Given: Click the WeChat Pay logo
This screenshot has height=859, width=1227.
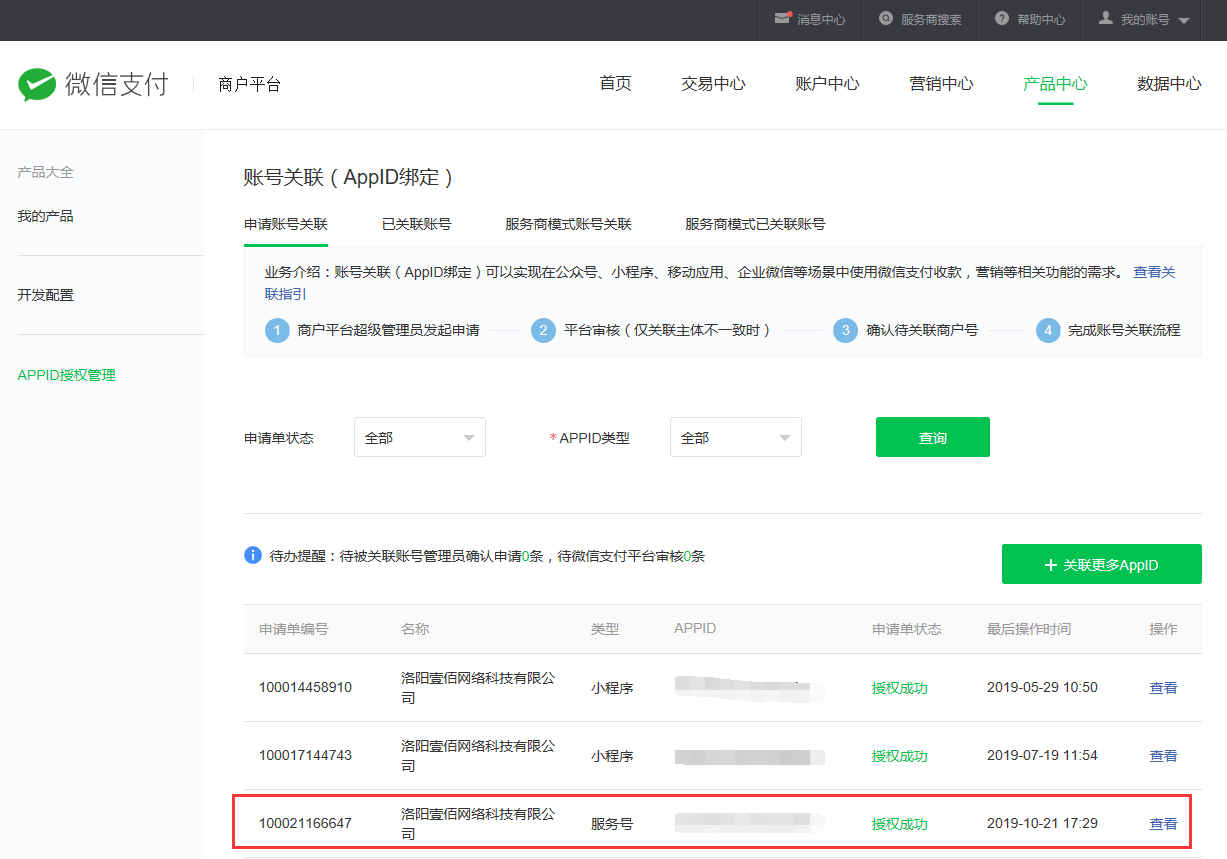Looking at the screenshot, I should click(x=93, y=85).
